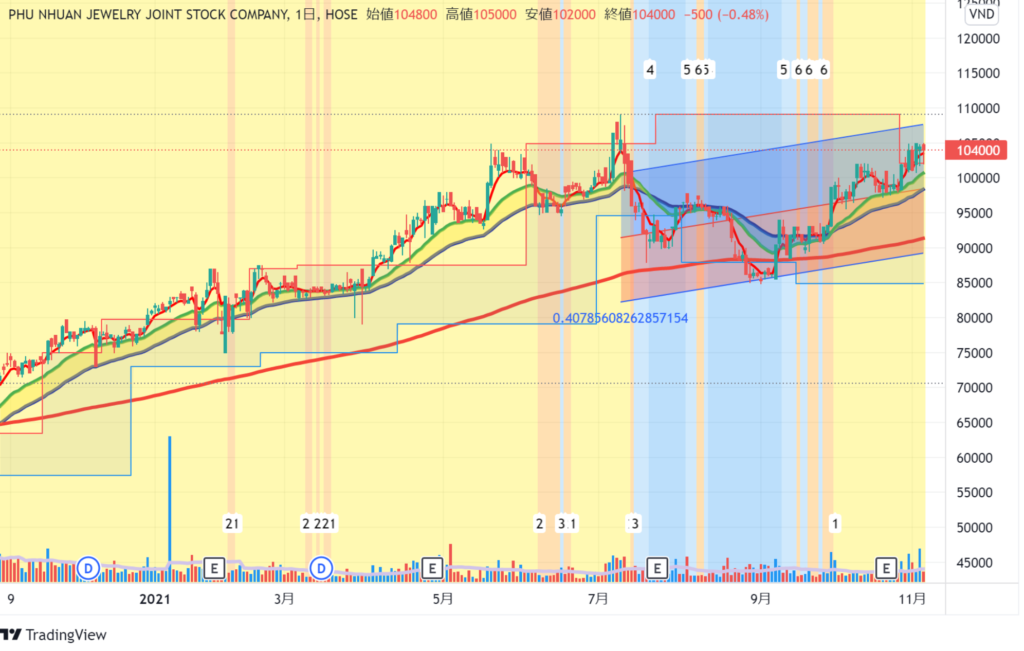Open the earnings E marker after 7月
Screen dimensions: 1024x651
[x=657, y=568]
